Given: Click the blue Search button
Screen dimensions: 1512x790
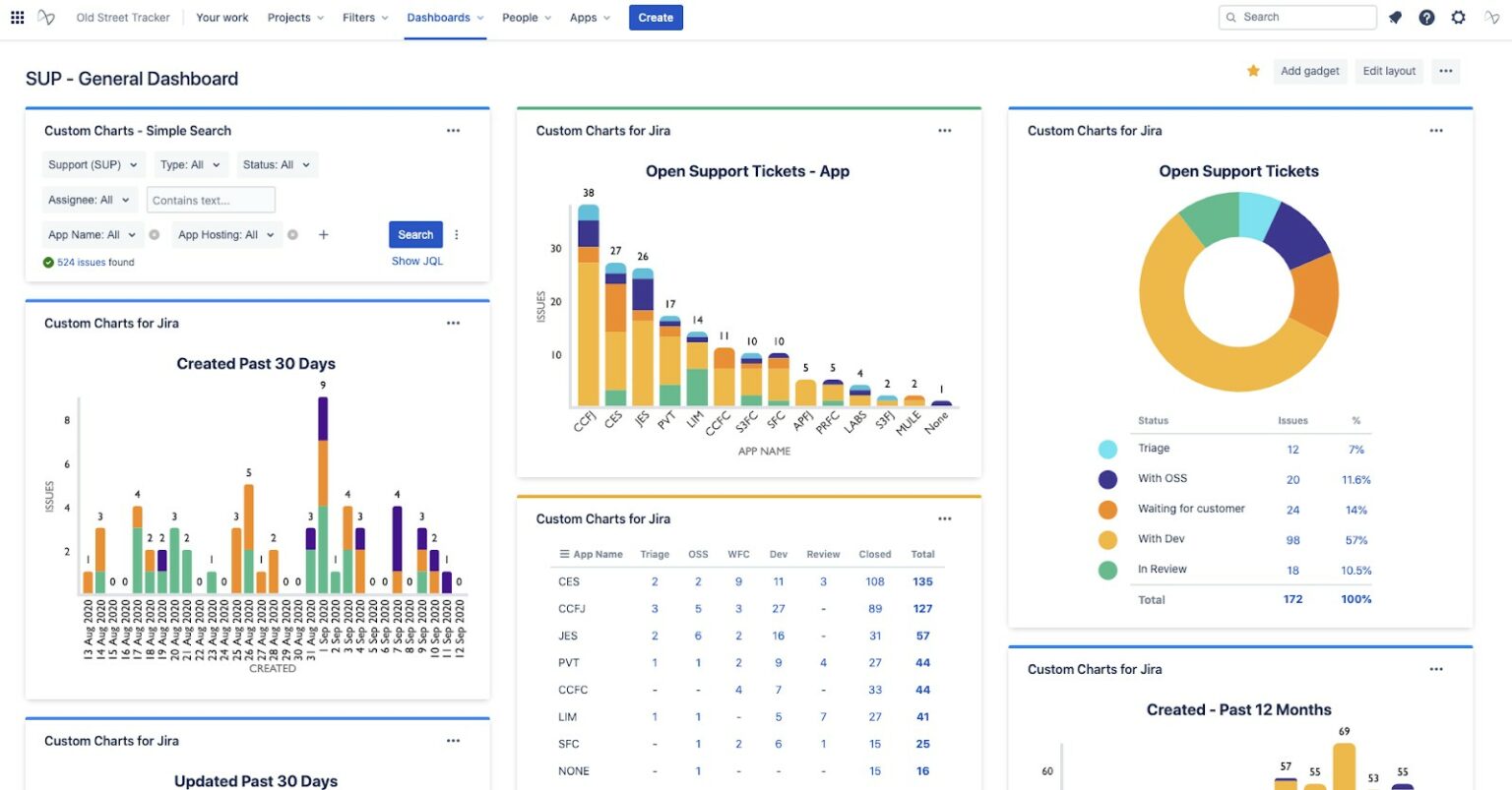Looking at the screenshot, I should click(x=415, y=235).
